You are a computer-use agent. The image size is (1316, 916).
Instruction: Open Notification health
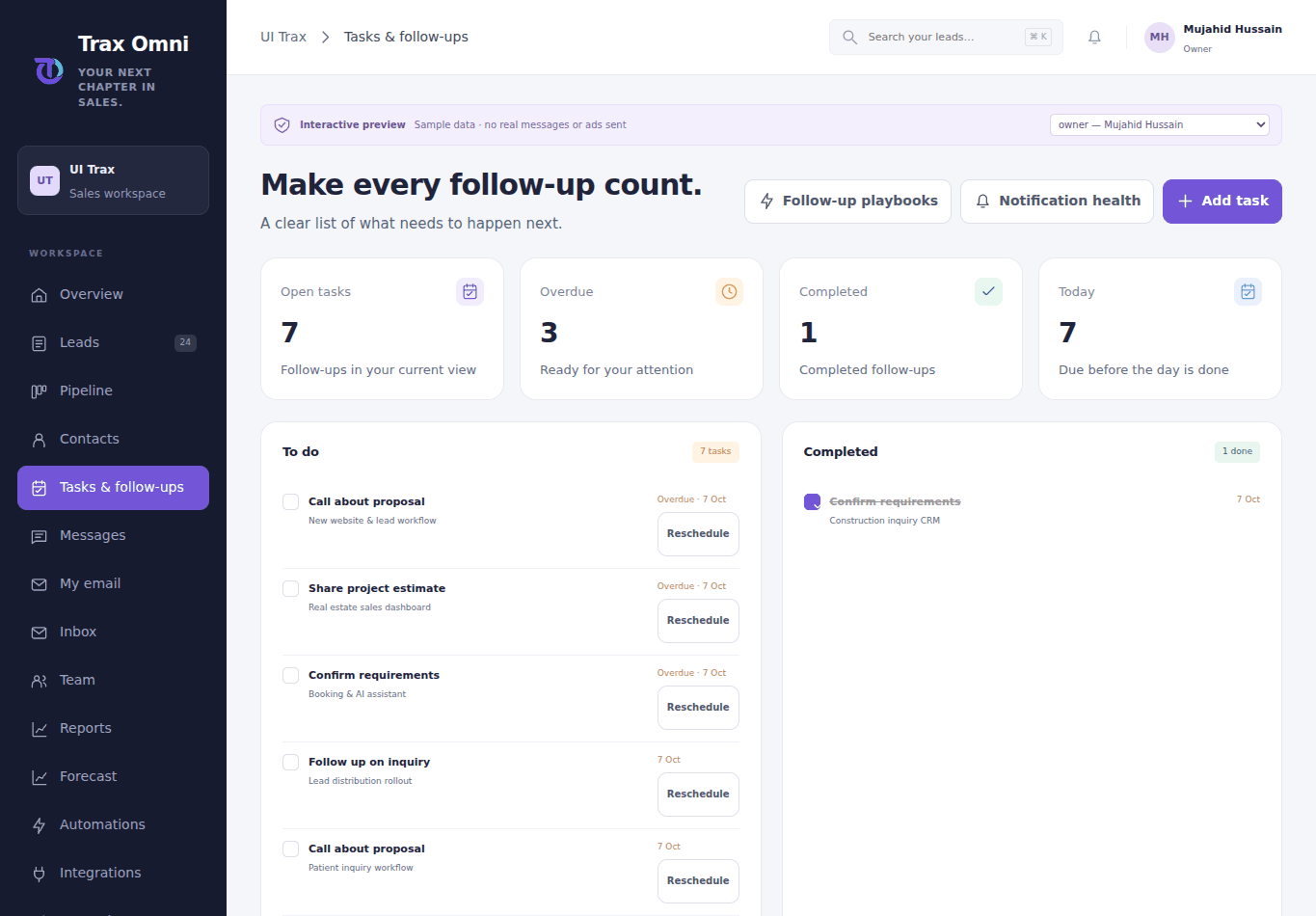point(1057,202)
